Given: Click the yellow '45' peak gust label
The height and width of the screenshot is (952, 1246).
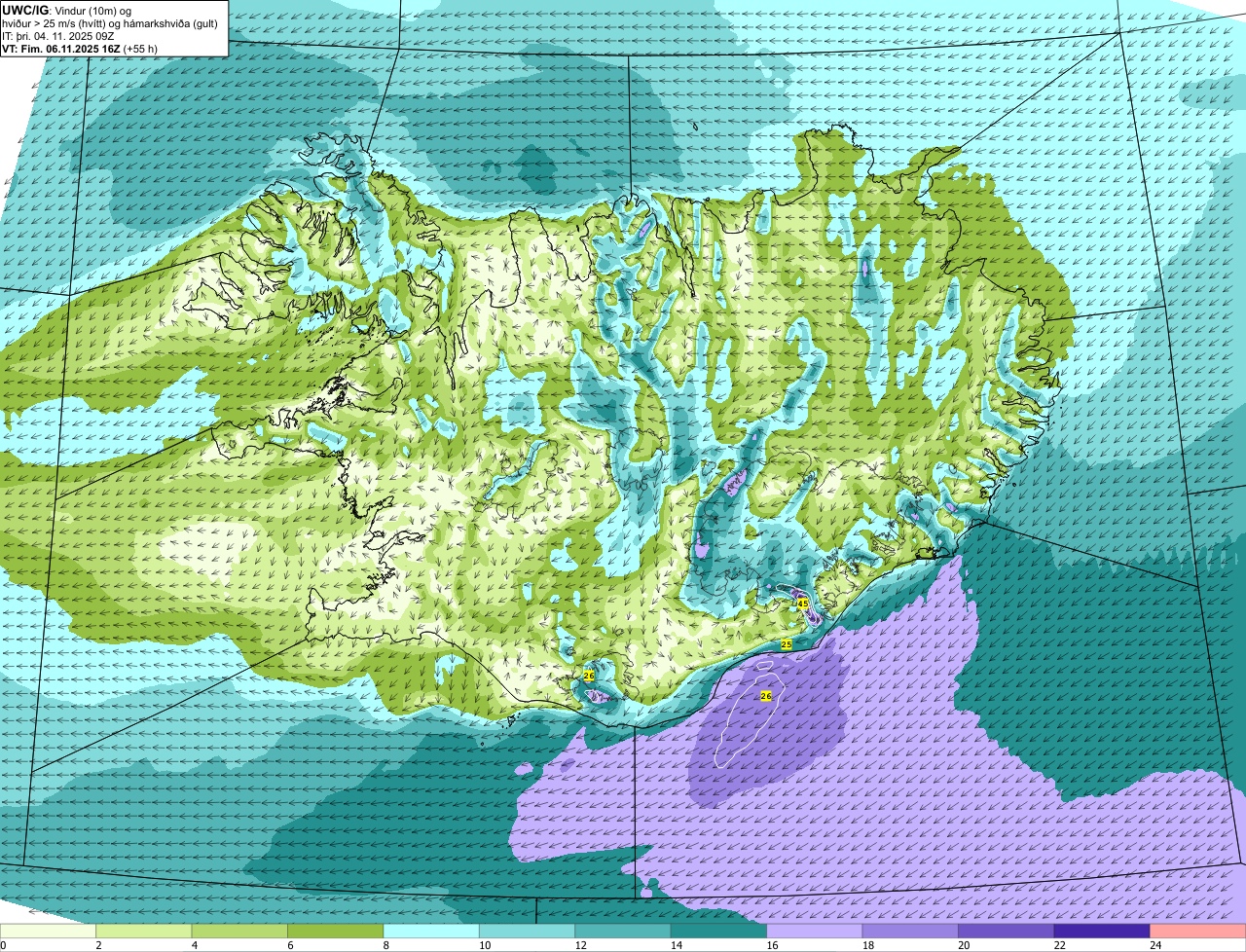Looking at the screenshot, I should [803, 604].
